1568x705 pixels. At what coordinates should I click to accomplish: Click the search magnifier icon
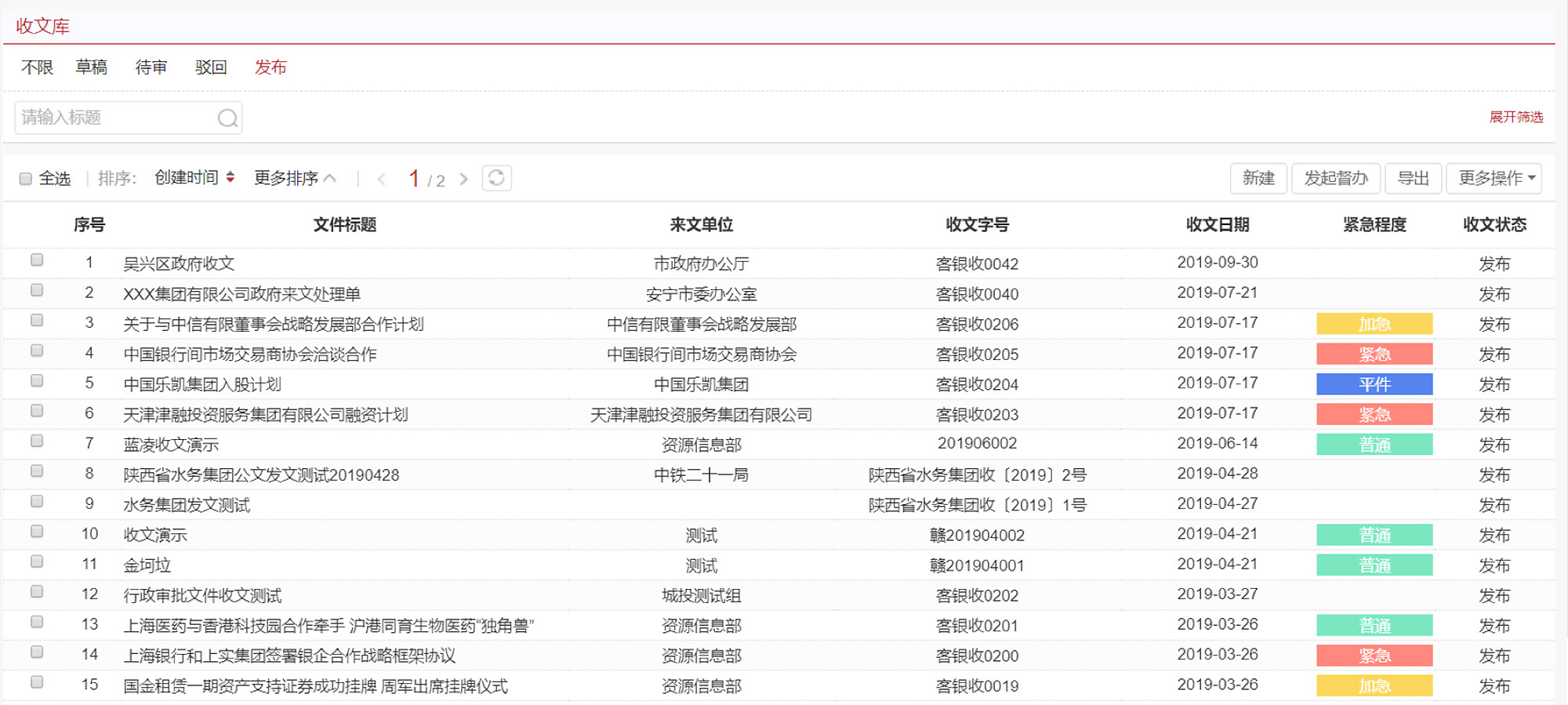227,118
